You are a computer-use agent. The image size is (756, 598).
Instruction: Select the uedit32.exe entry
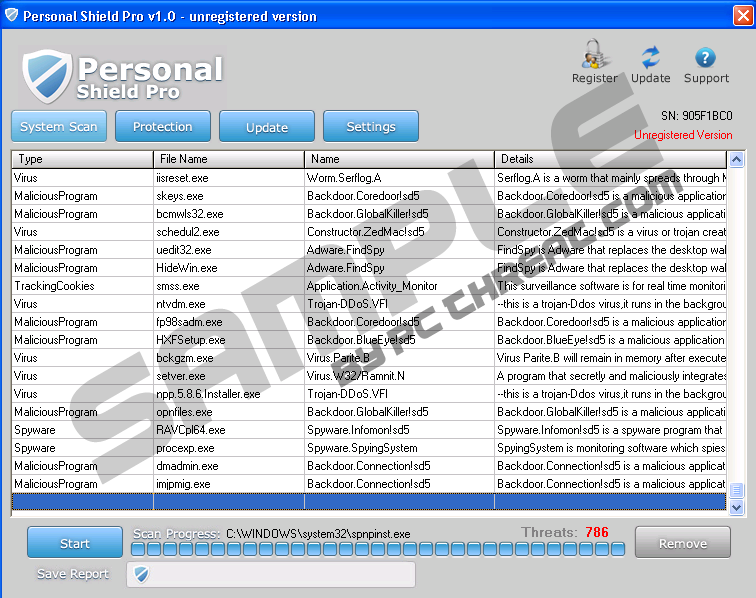click(x=369, y=250)
